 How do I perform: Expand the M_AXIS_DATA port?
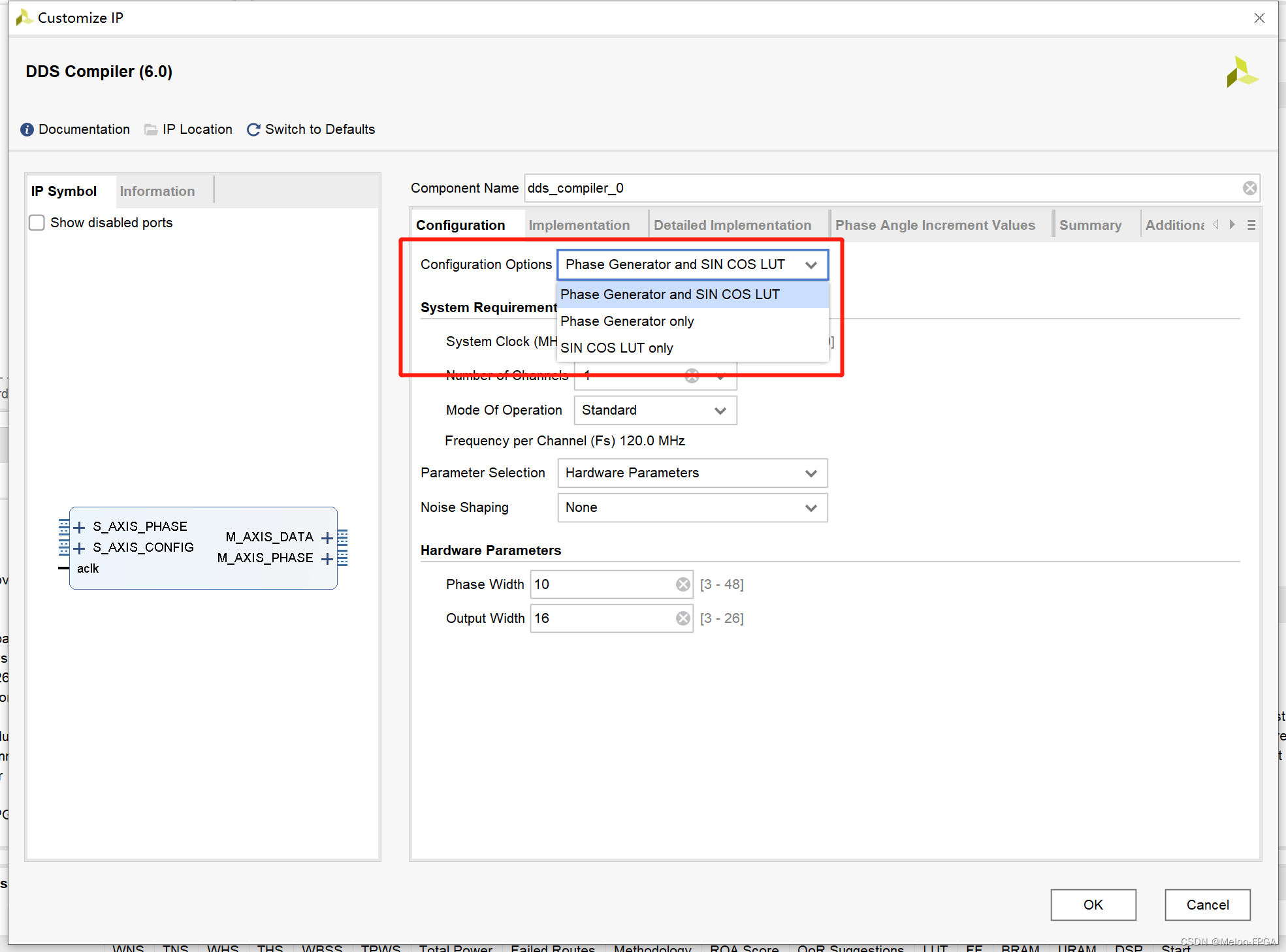point(327,537)
